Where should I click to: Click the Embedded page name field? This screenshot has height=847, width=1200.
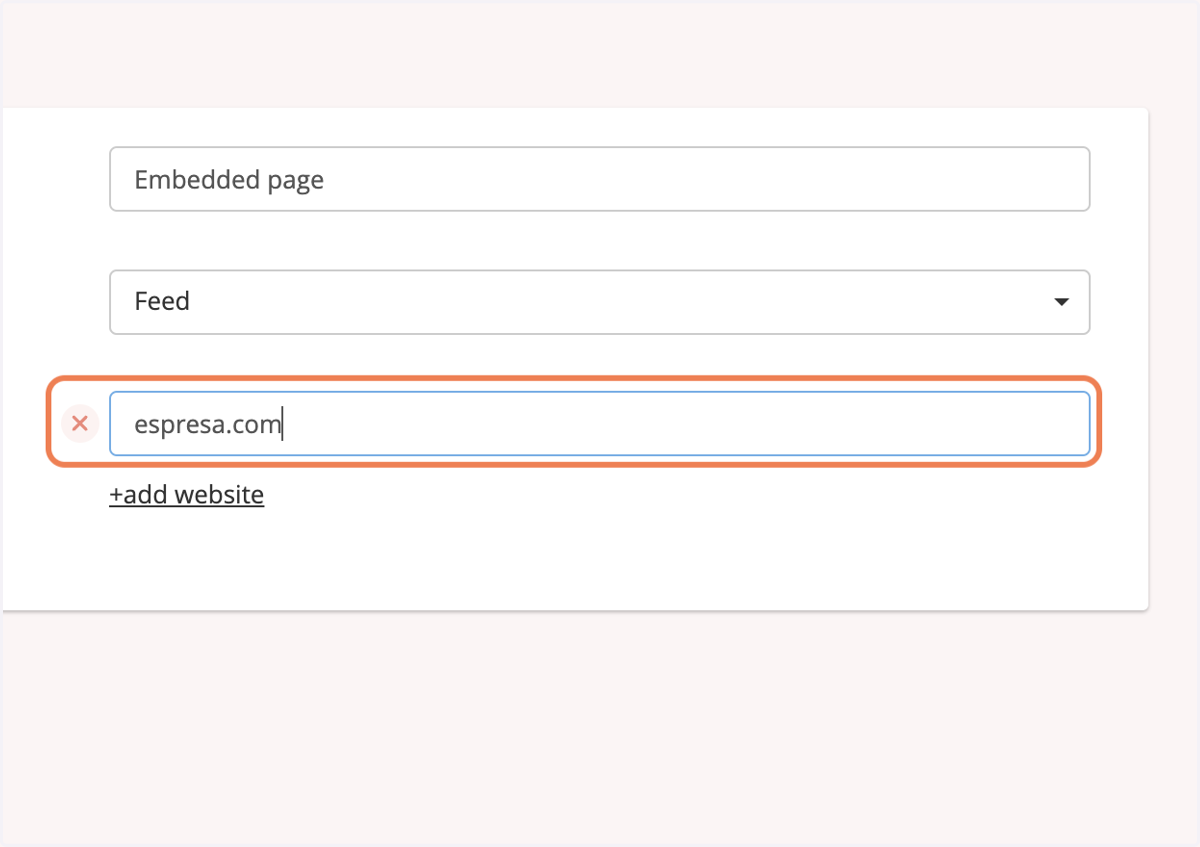tap(599, 179)
